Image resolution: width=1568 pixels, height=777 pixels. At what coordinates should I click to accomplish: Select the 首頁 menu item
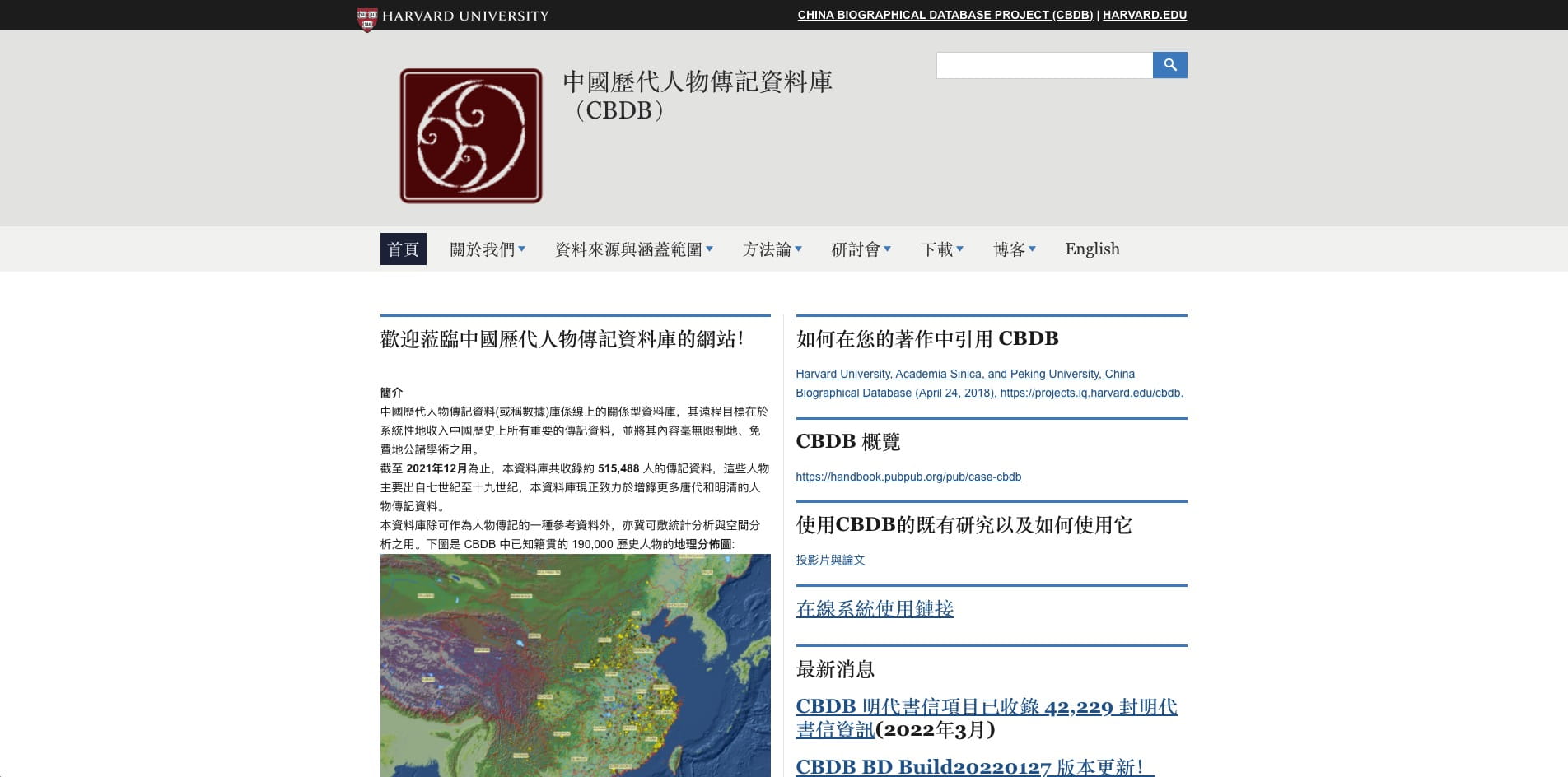[x=403, y=249]
